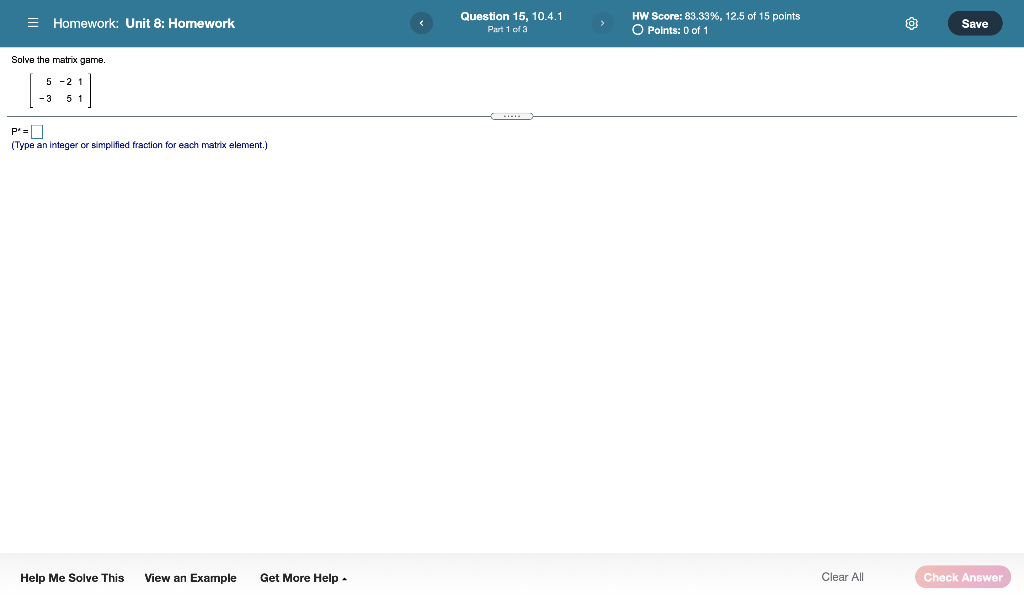Click the Check Answer button
Screen dimensions: 1024x601
pos(963,577)
